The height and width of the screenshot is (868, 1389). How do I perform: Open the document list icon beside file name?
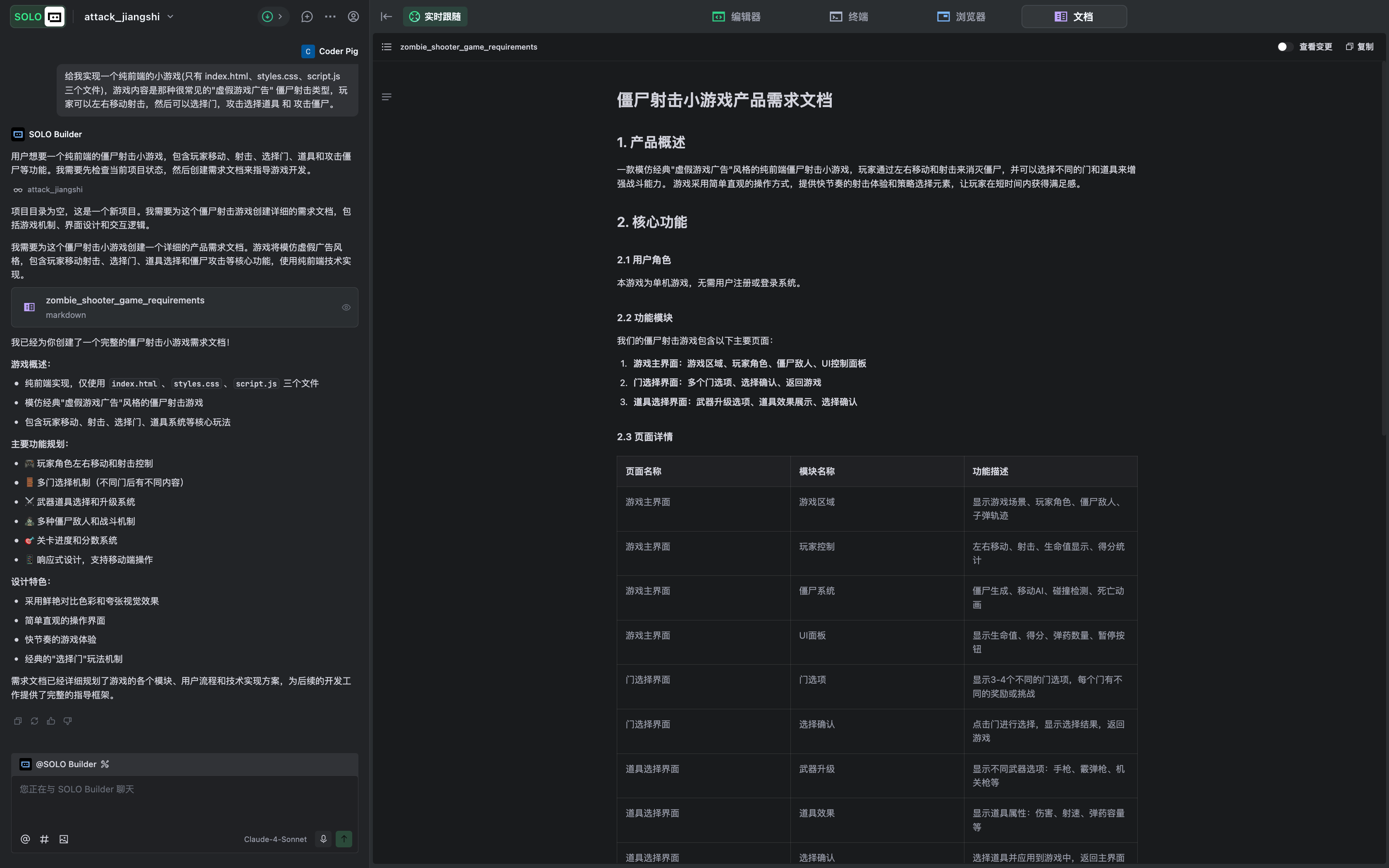[387, 47]
